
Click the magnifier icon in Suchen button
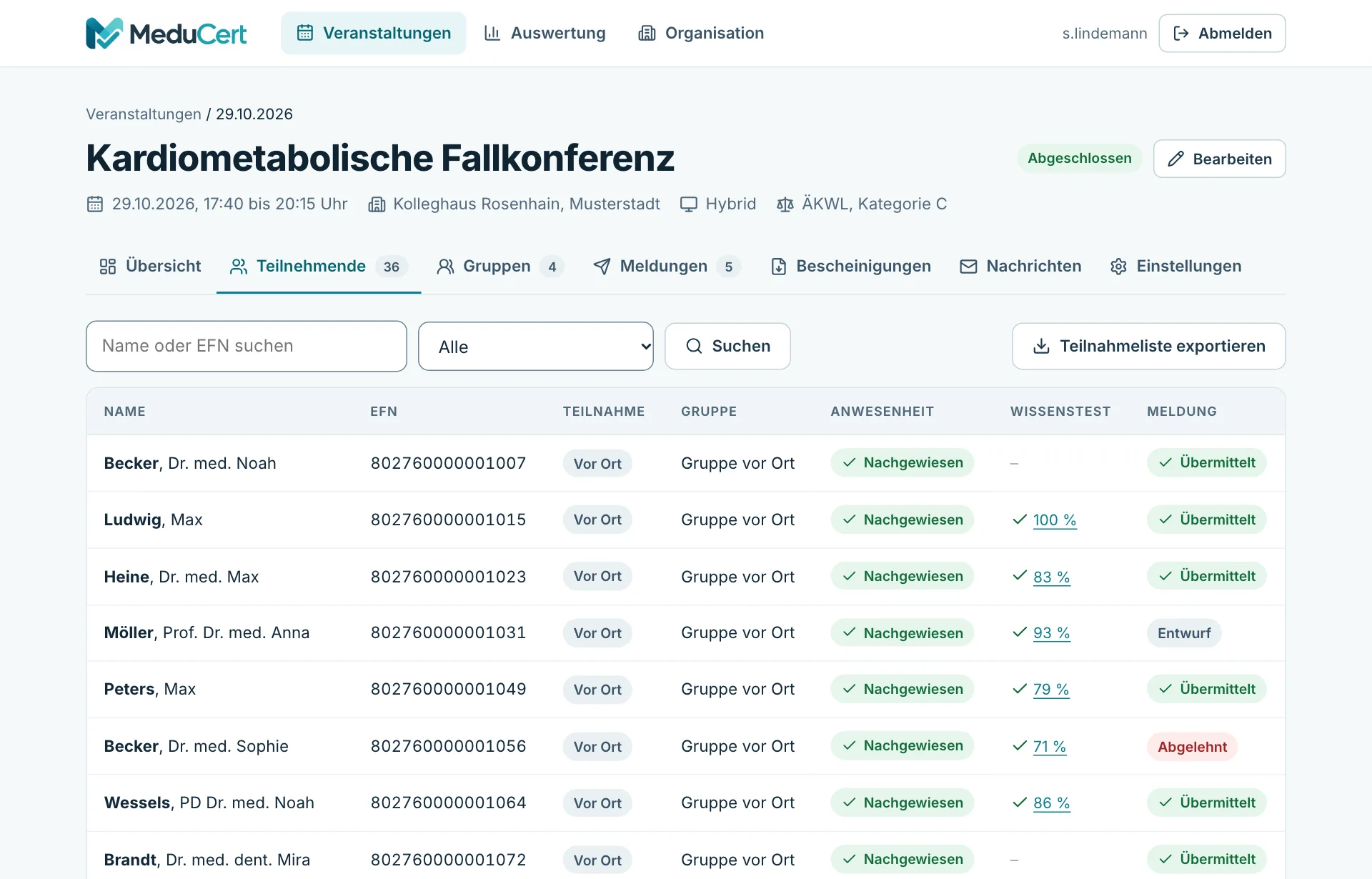[x=694, y=346]
